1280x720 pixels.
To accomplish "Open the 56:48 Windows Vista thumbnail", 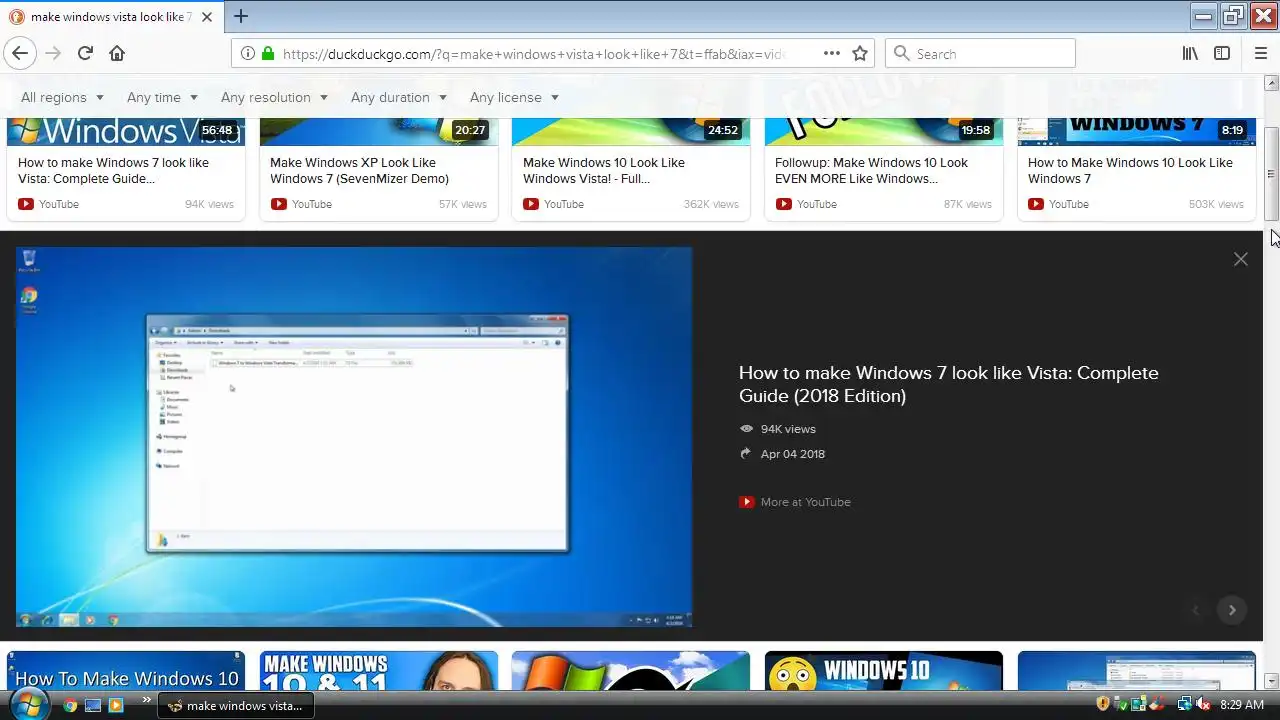I will (x=126, y=131).
